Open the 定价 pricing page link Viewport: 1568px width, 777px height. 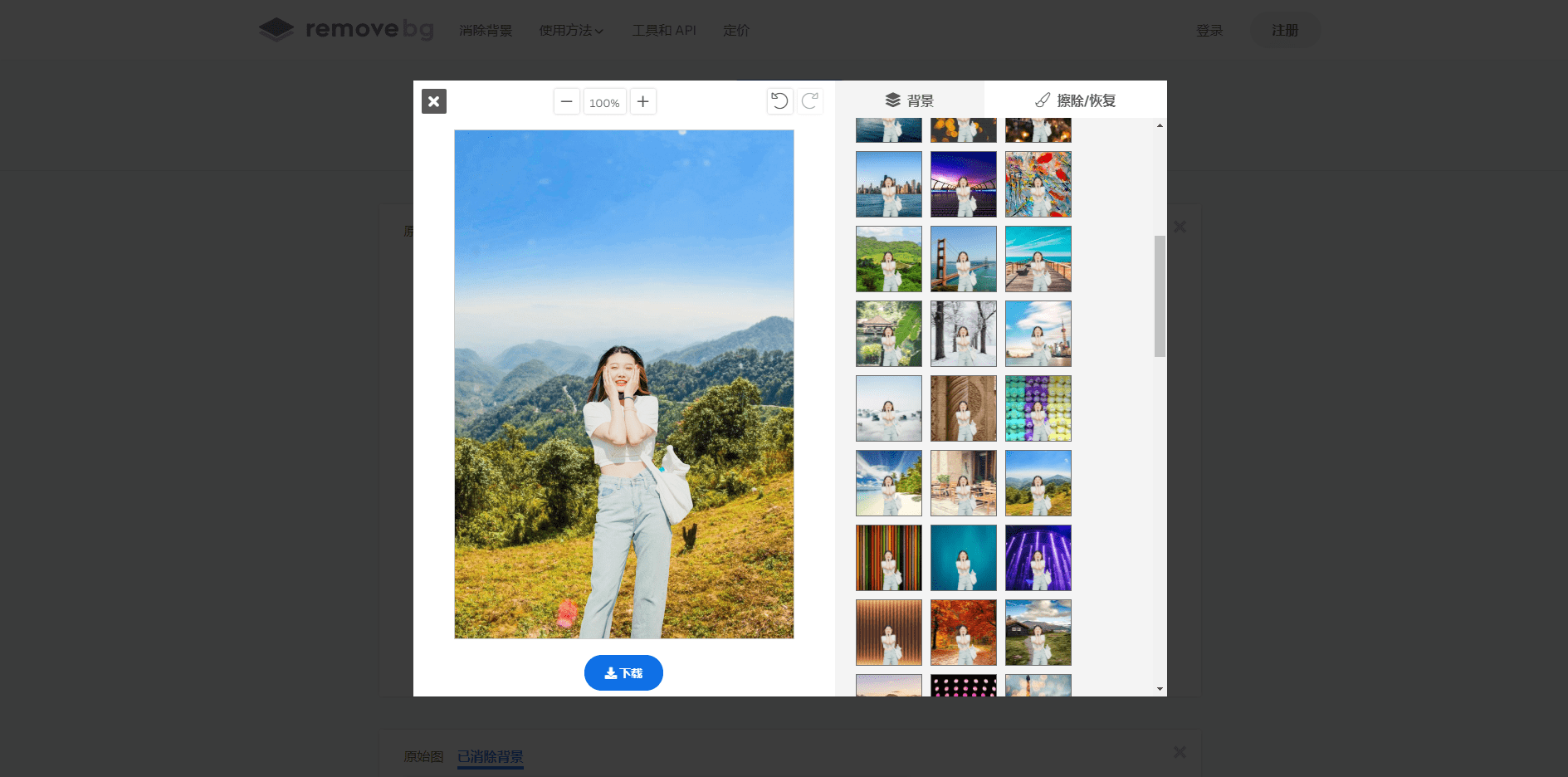(x=736, y=30)
